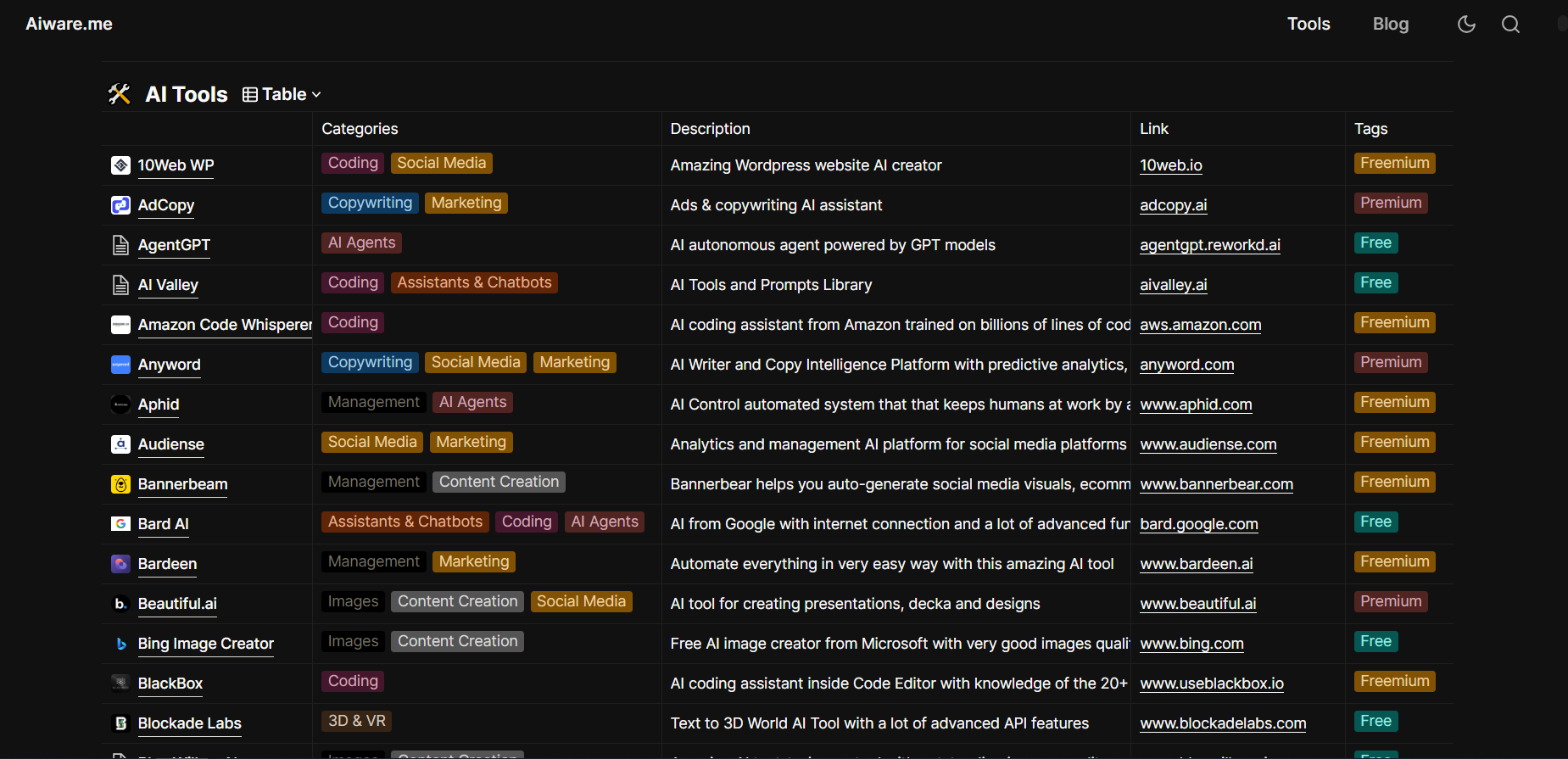The image size is (1568, 759).
Task: Click the AI Valley page icon
Action: click(120, 285)
